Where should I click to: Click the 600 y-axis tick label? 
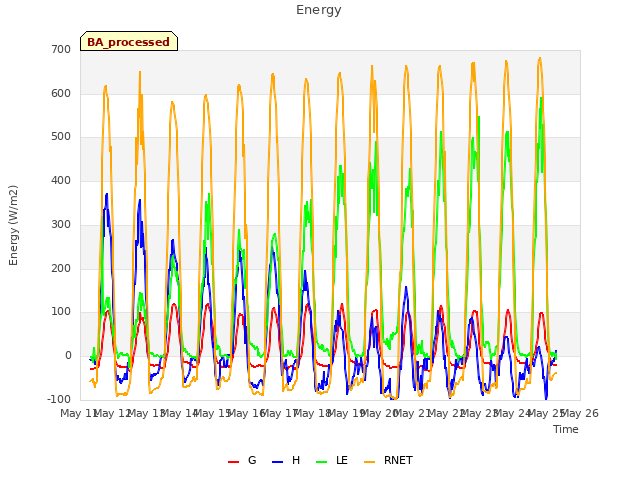click(x=61, y=93)
